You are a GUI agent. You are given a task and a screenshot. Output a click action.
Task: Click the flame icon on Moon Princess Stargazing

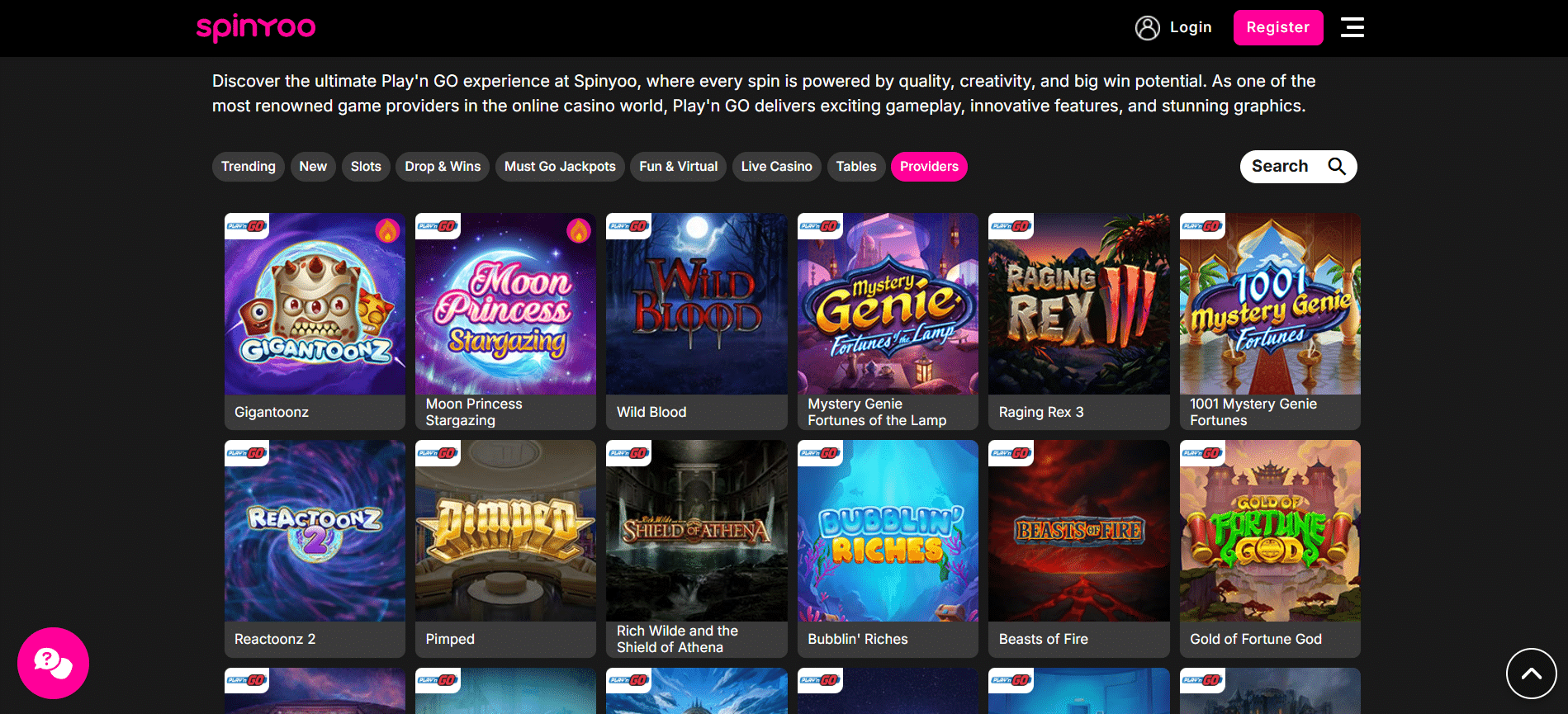tap(578, 231)
